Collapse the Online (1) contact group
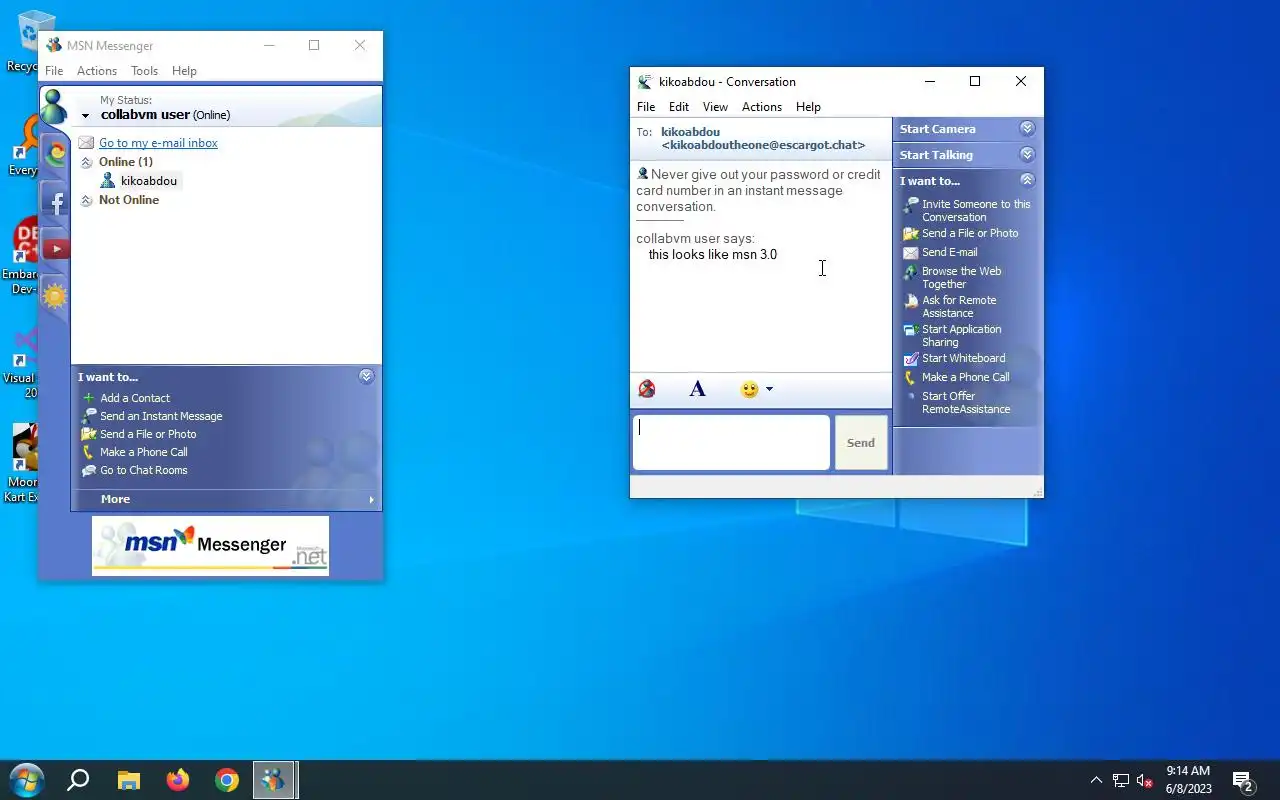The image size is (1280, 800). click(87, 162)
